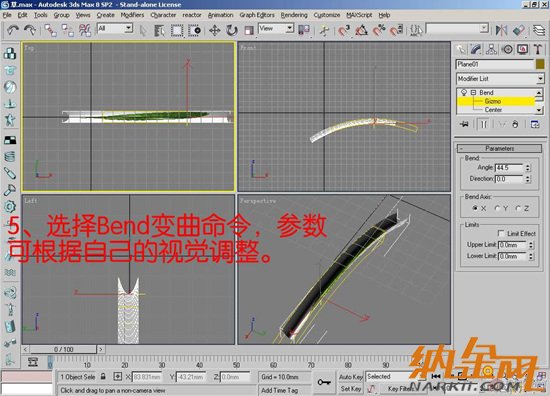Toggle Absolute/Offset transform type-in mode
The image size is (550, 396).
[x=118, y=377]
